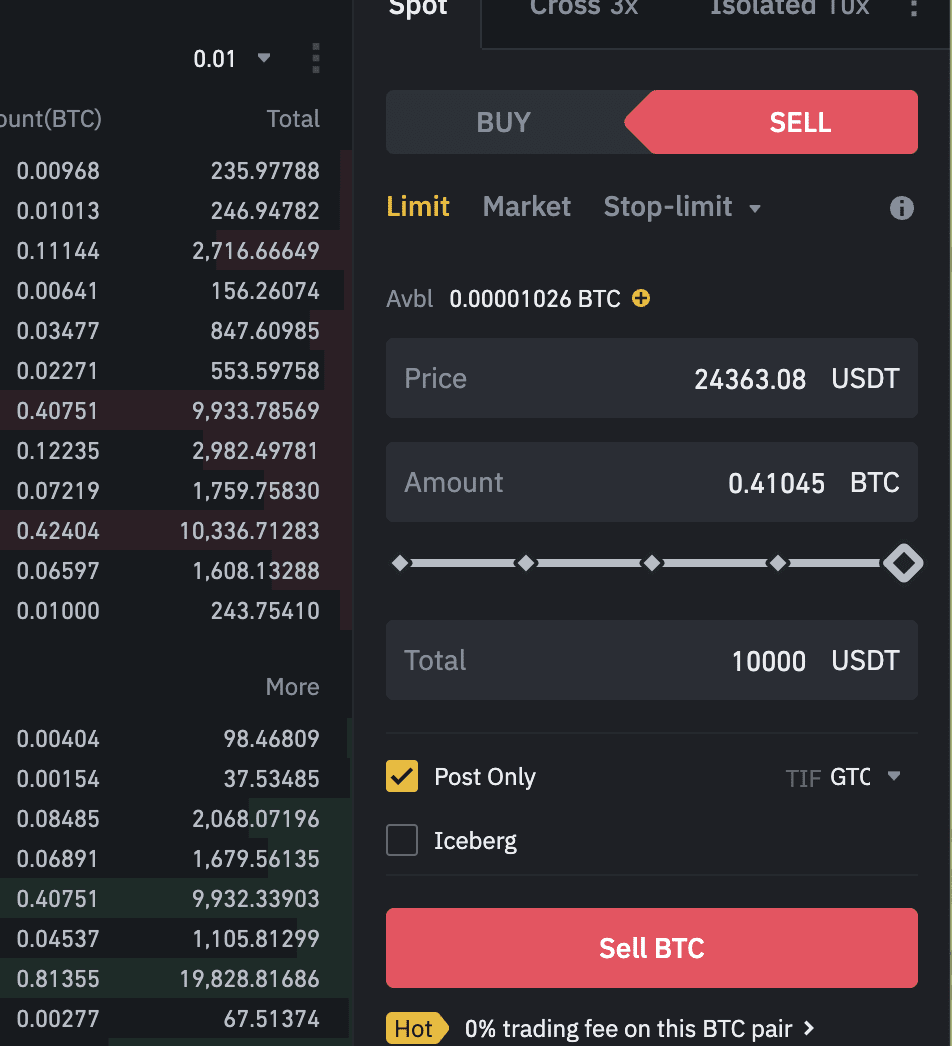Viewport: 952px width, 1046px height.
Task: Open the trading panel three-dot menu
Action: (913, 8)
